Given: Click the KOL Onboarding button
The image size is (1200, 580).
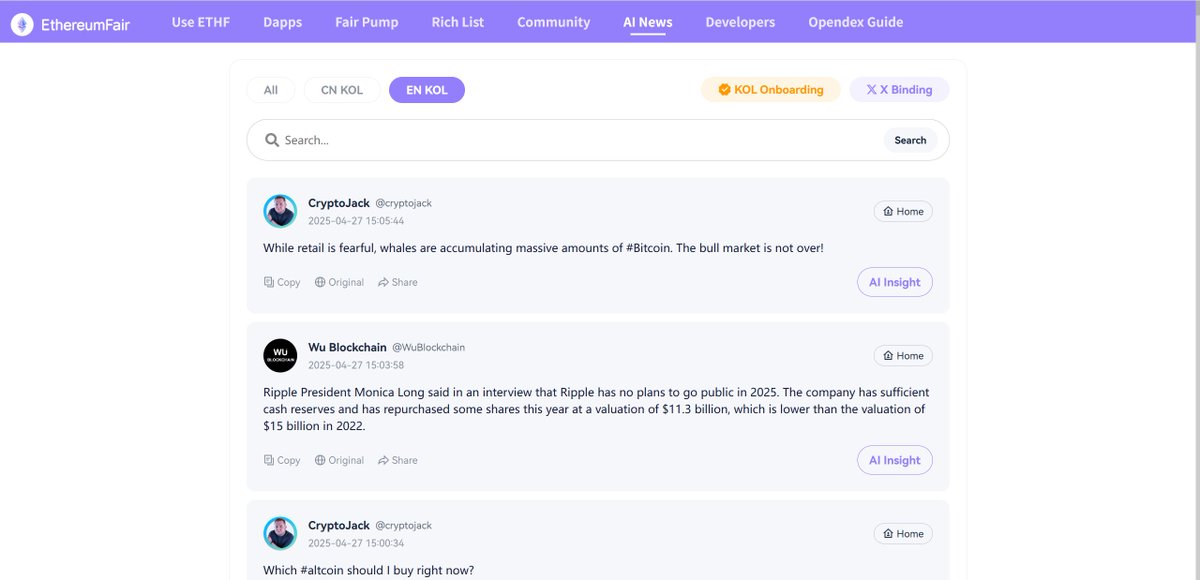Looking at the screenshot, I should pyautogui.click(x=771, y=89).
